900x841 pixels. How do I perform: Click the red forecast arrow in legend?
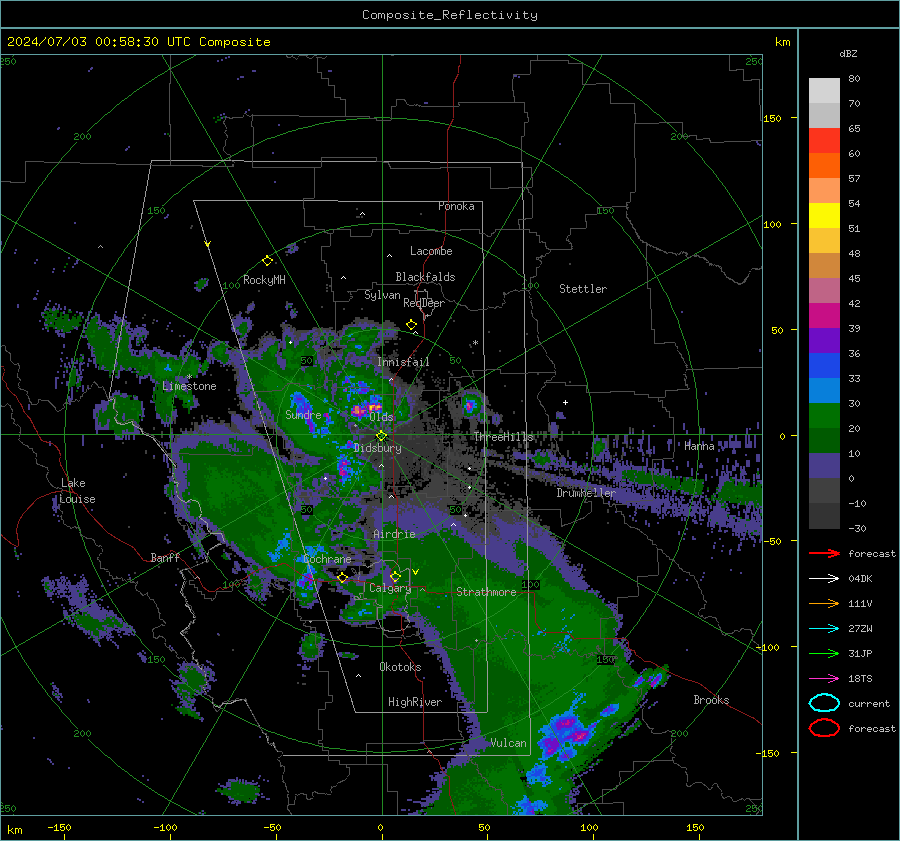[x=824, y=553]
